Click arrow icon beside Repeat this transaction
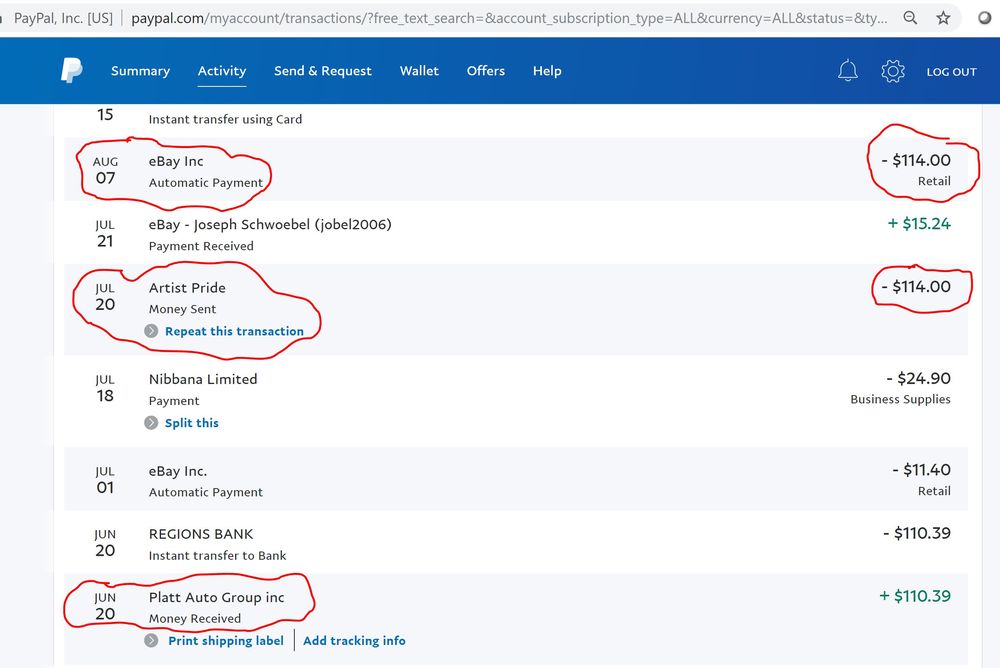The width and height of the screenshot is (1000, 668). (151, 332)
